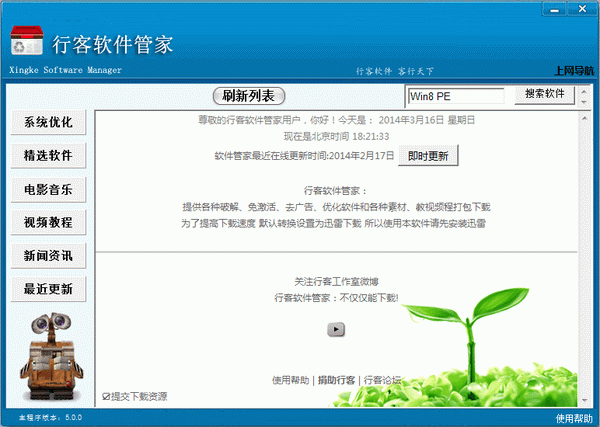The width and height of the screenshot is (600, 427).
Task: Open the 行客论坛 link
Action: click(x=382, y=380)
